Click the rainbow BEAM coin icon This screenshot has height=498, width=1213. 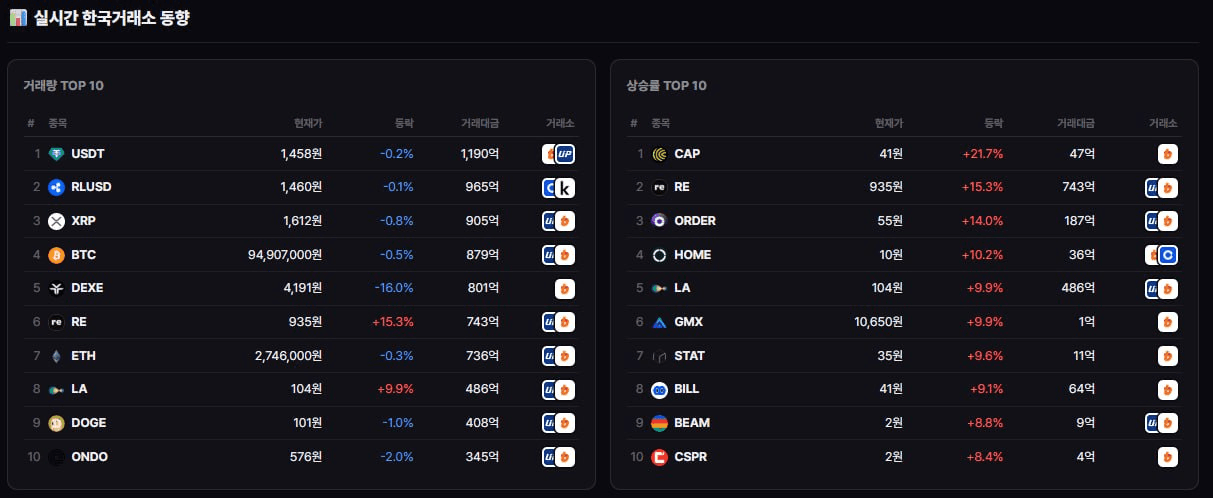659,423
